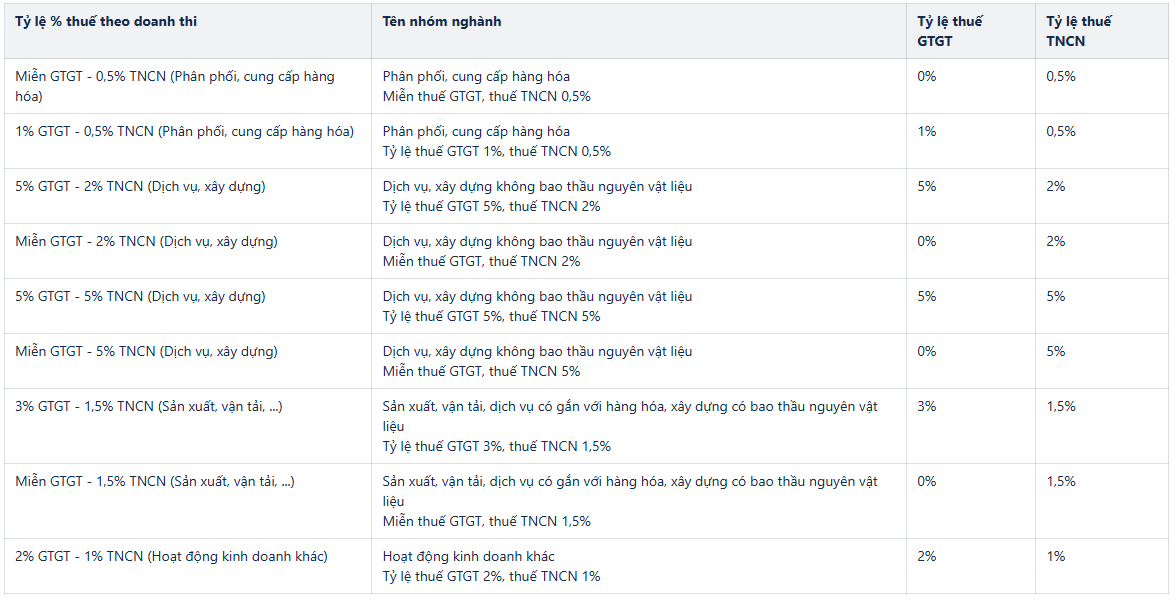
Task: Click the "Tỷ lệ thuế TNCN" column header
Action: tap(1079, 31)
